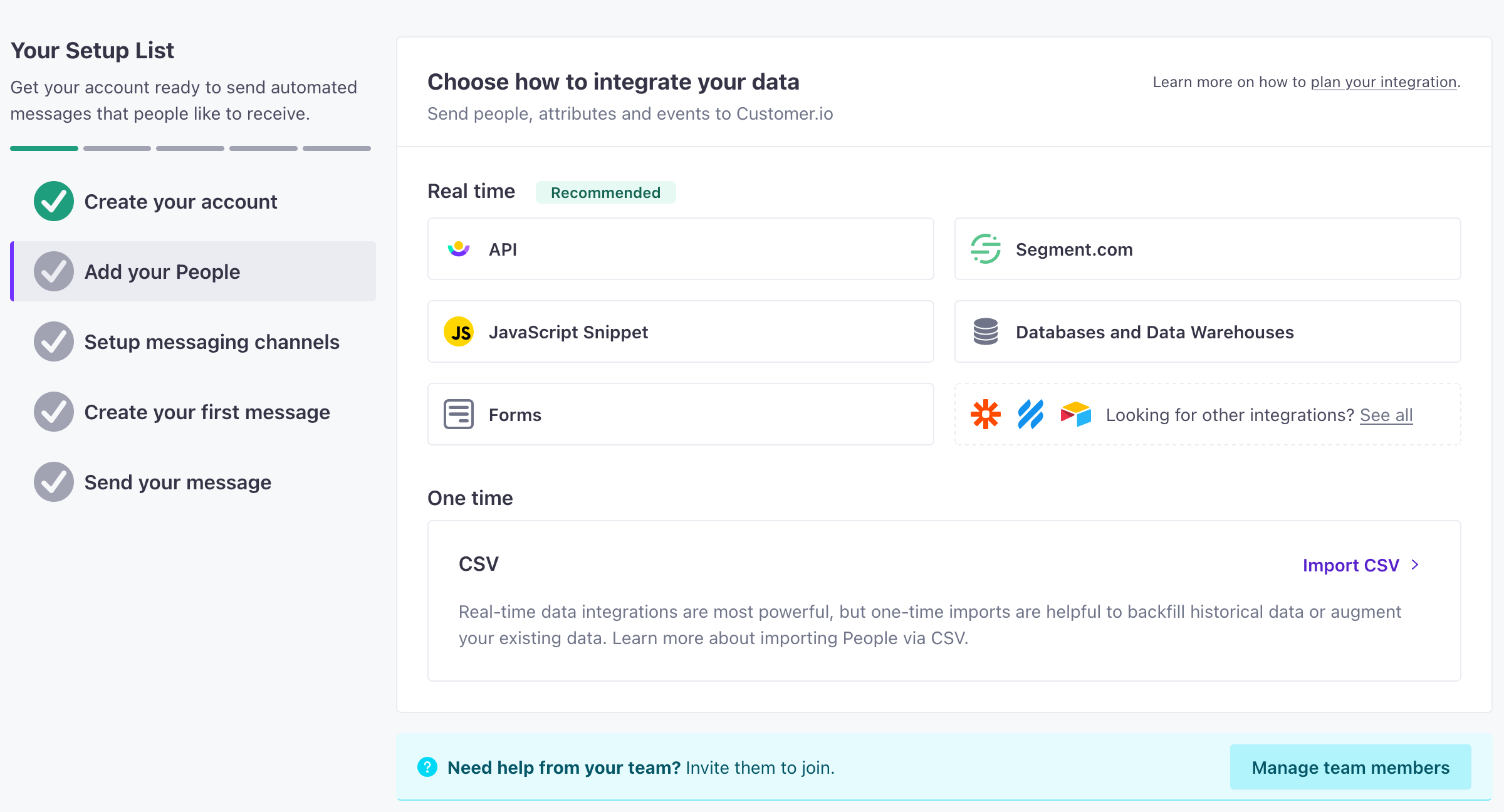This screenshot has height=812, width=1504.
Task: Go to Setup messaging channels step
Action: pos(193,341)
